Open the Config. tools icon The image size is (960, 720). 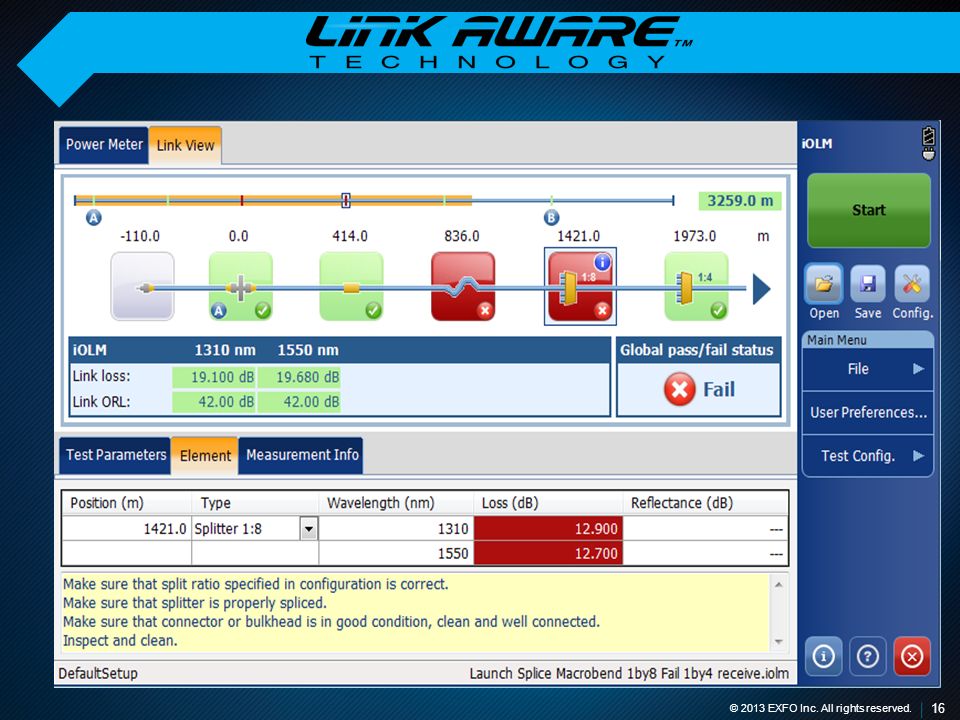point(912,284)
